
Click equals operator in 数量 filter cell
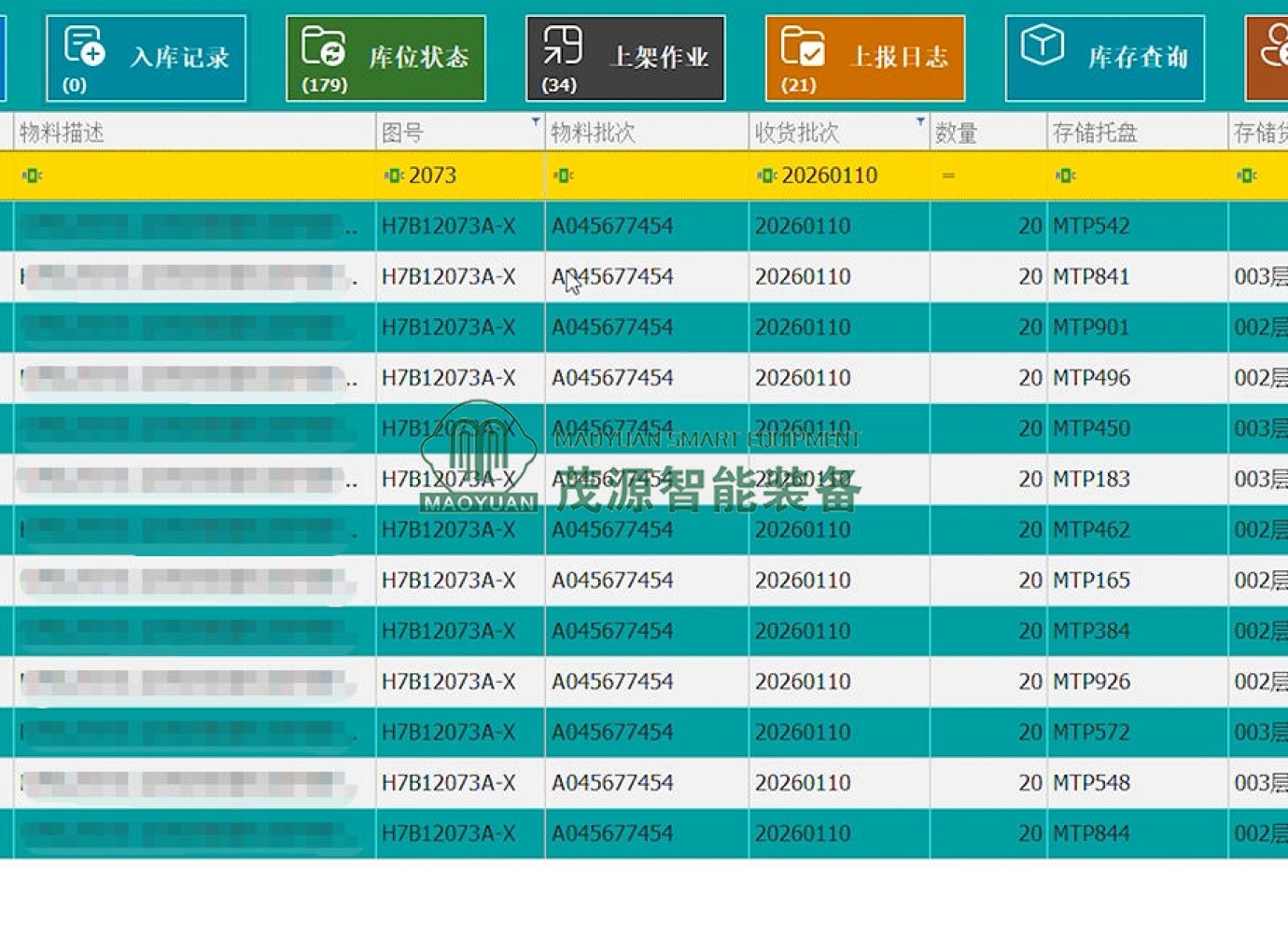[948, 175]
